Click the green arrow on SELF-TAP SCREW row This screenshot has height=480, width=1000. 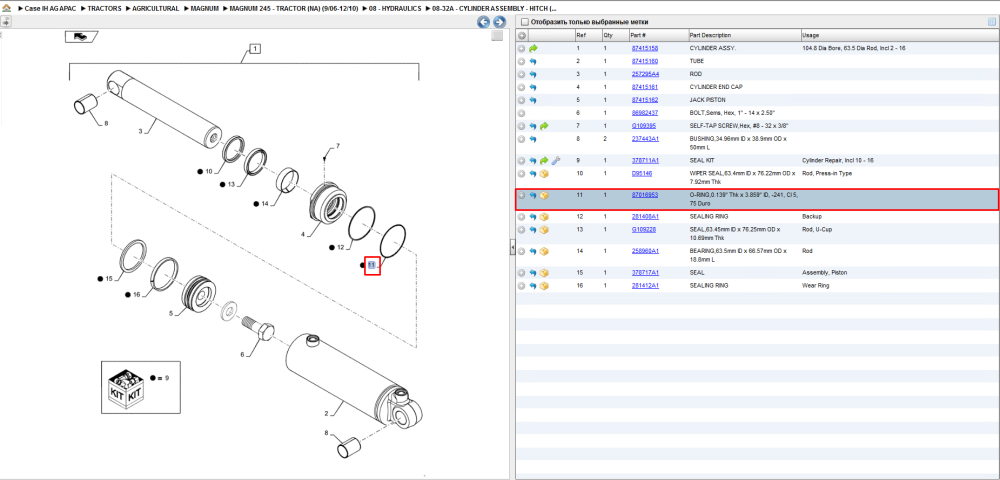tap(544, 126)
